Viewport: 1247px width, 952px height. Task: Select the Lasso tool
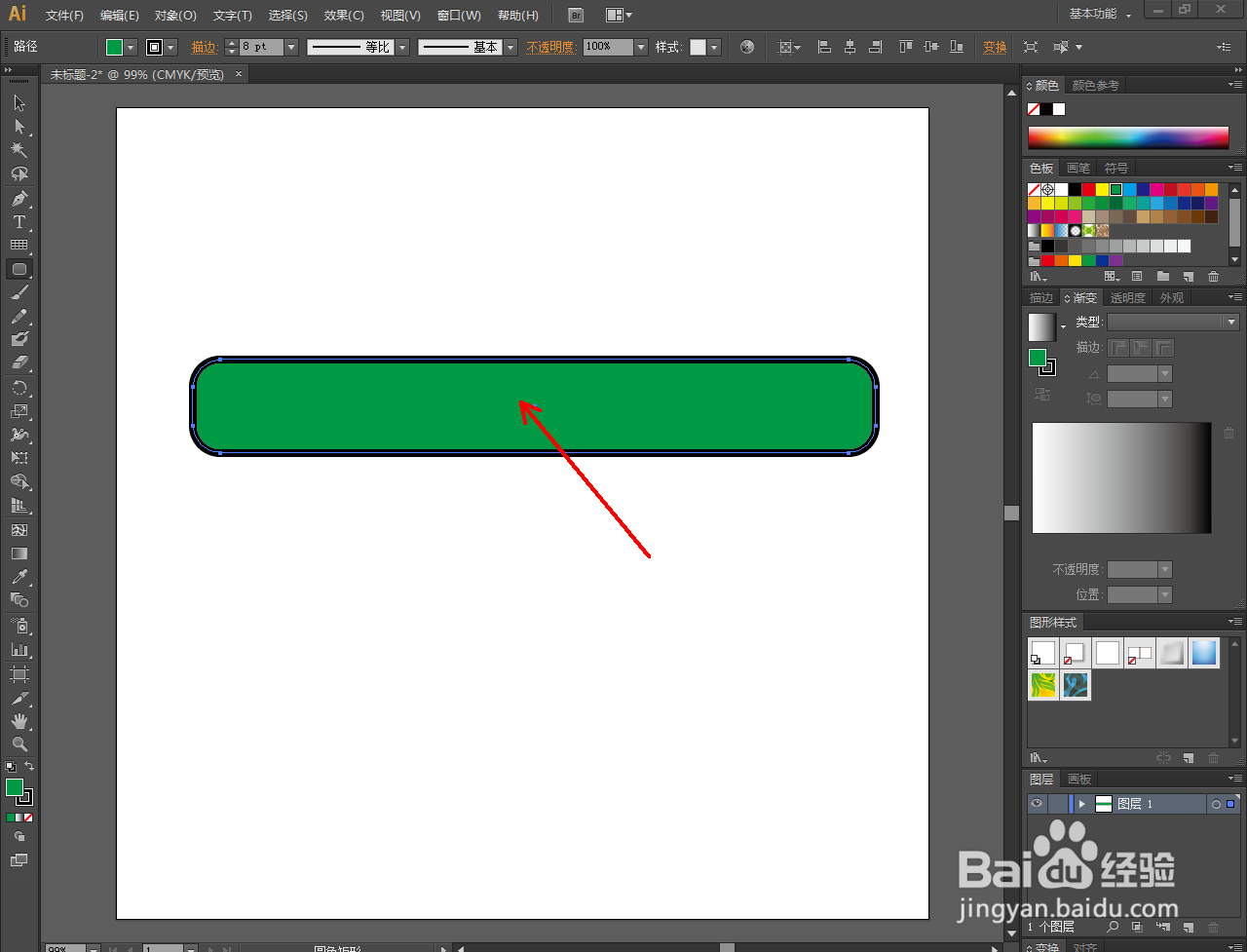(19, 173)
